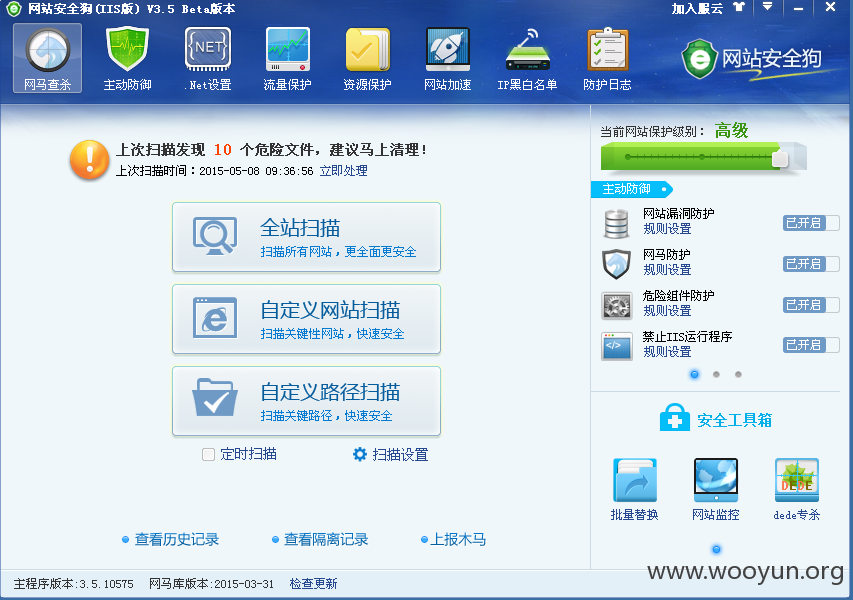Viewport: 853px width, 600px height.
Task: Click 检查更新 in status bar
Action: pyautogui.click(x=313, y=584)
